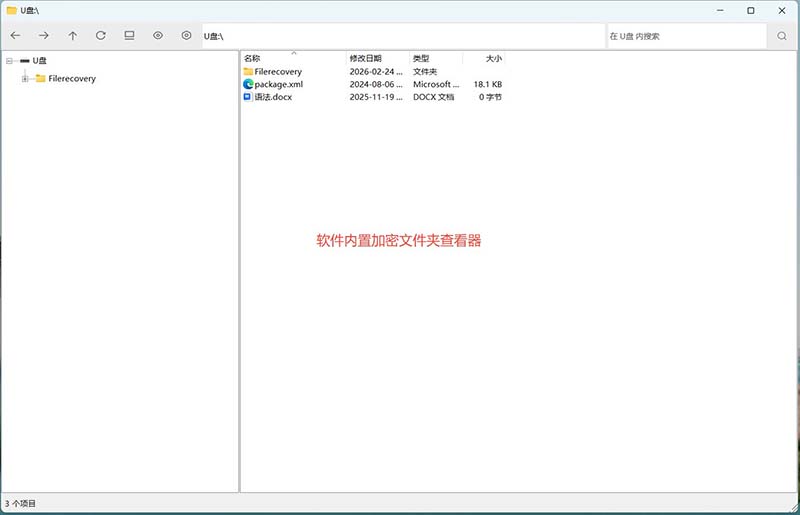The width and height of the screenshot is (800, 515).
Task: Select the package.xml file
Action: pos(279,84)
